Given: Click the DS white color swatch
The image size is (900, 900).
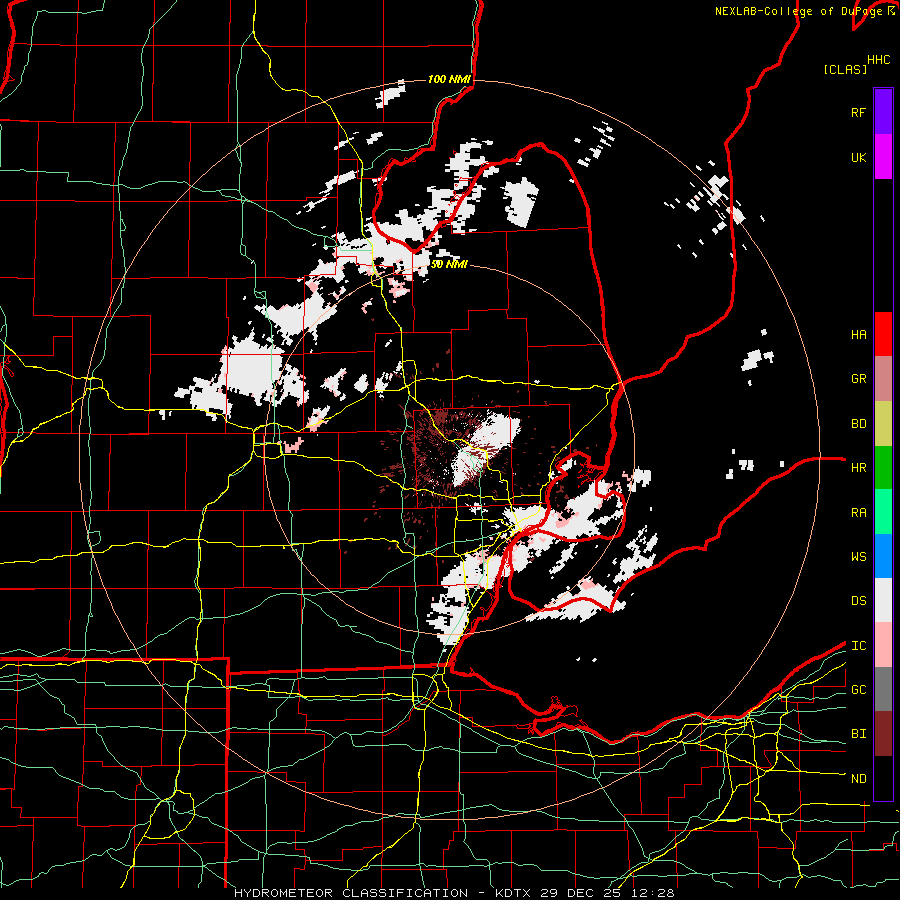Looking at the screenshot, I should click(x=883, y=600).
